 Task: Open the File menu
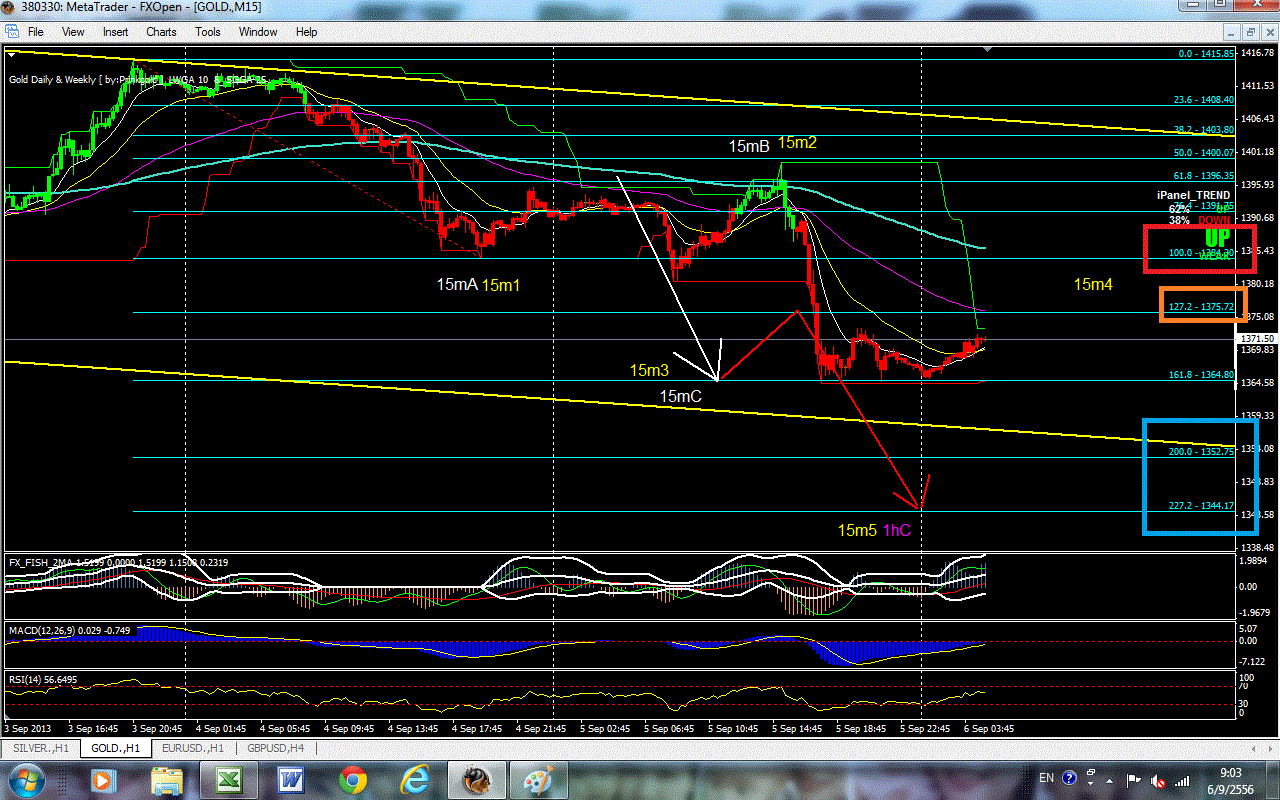35,32
